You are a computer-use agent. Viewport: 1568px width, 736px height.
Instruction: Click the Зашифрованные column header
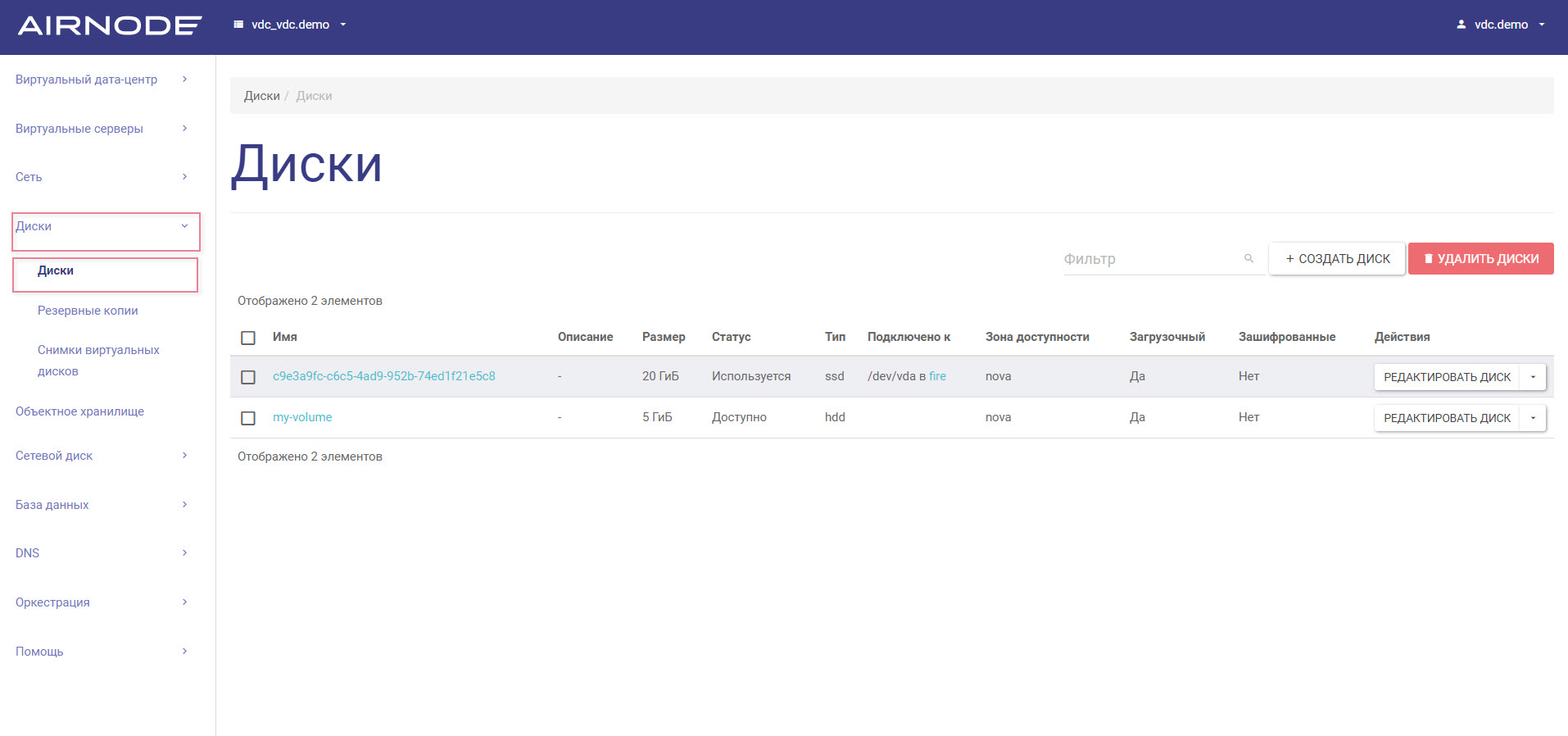pyautogui.click(x=1287, y=337)
